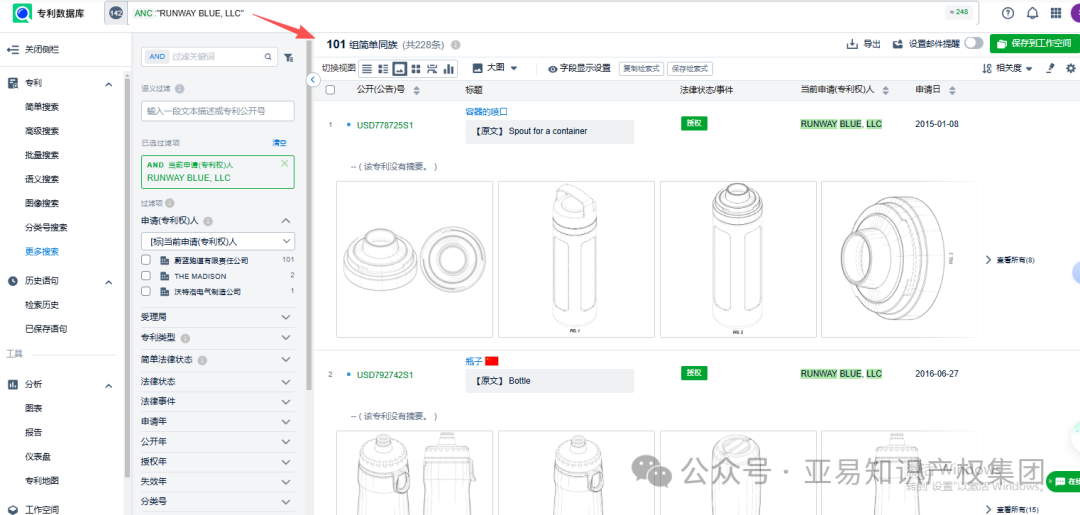
Task: Open the help question-mark icon
Action: [x=1008, y=13]
